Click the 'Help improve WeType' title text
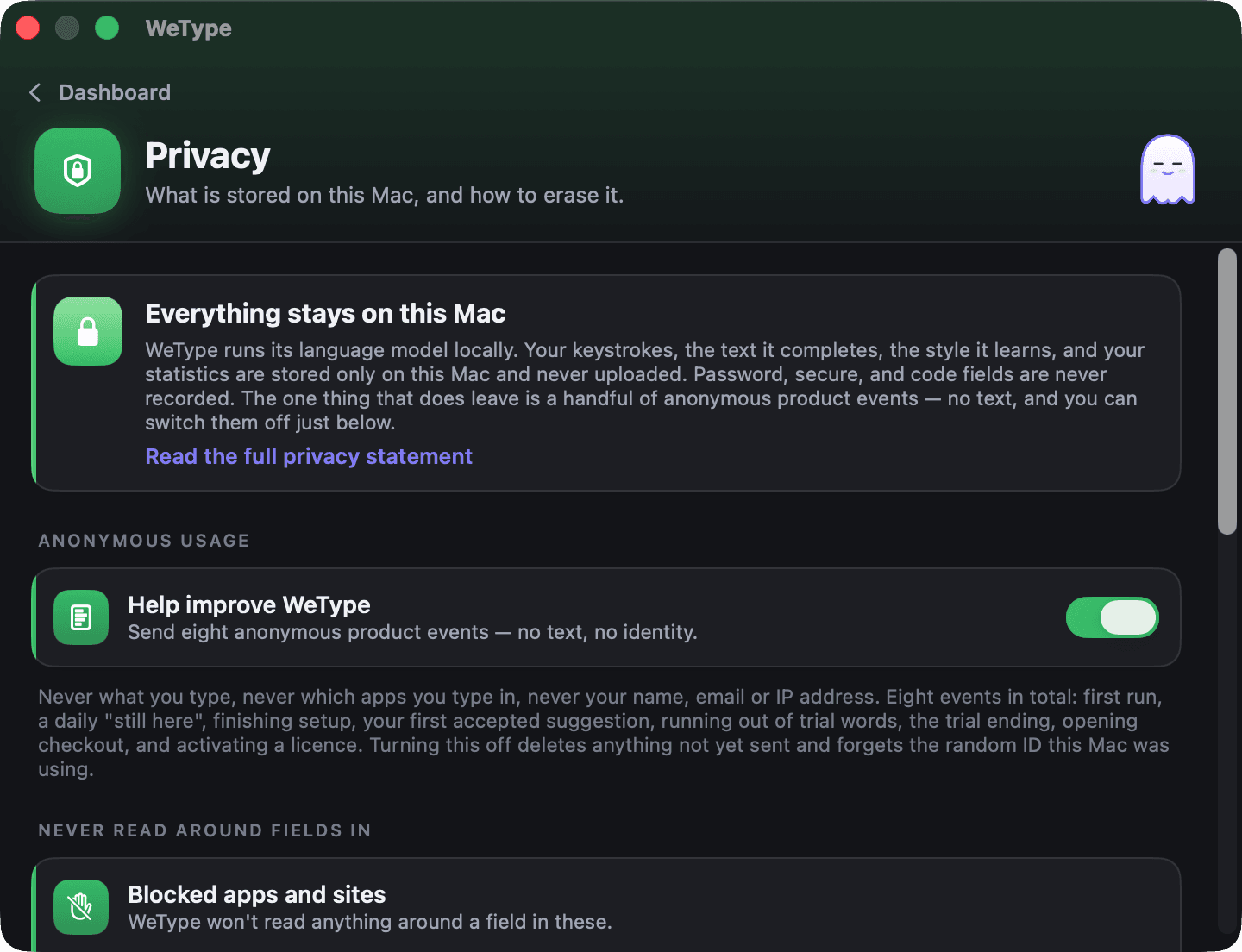The width and height of the screenshot is (1242, 952). [x=249, y=604]
